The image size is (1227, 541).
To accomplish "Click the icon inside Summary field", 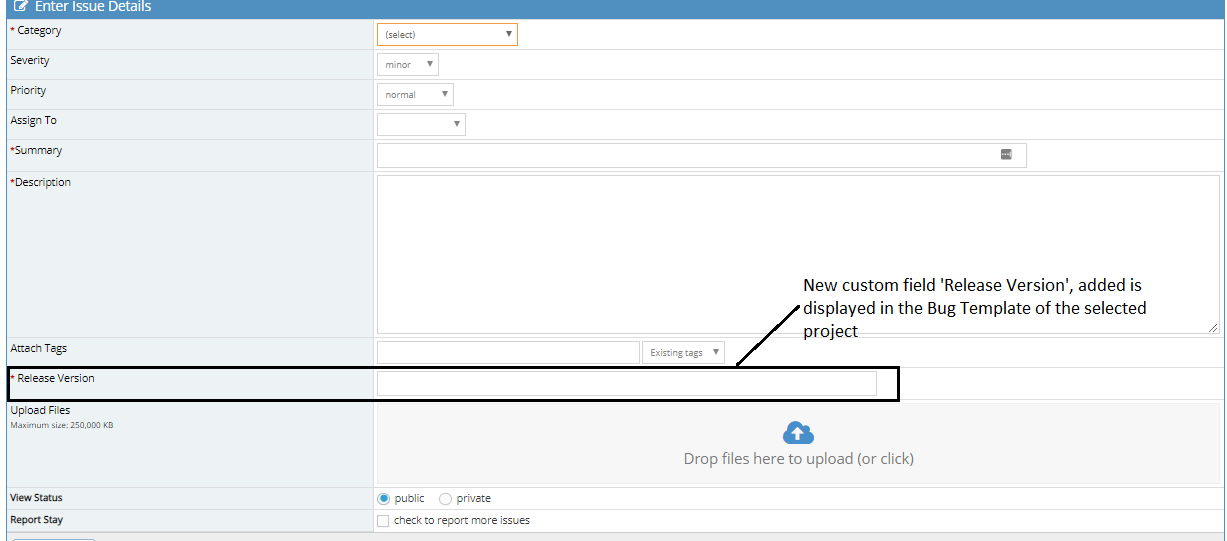I will pos(1006,154).
